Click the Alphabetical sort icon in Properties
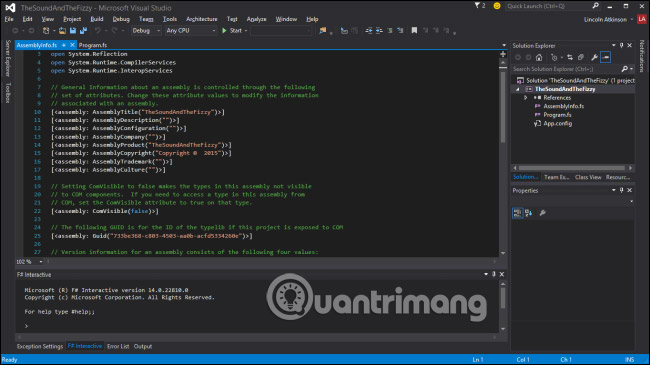This screenshot has height=365, width=650. [x=529, y=213]
